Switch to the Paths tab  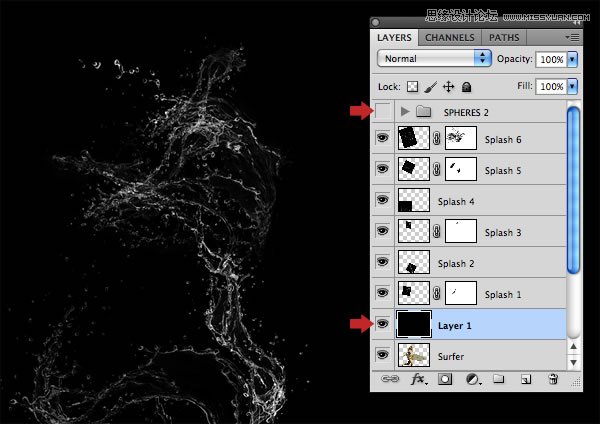[x=502, y=37]
